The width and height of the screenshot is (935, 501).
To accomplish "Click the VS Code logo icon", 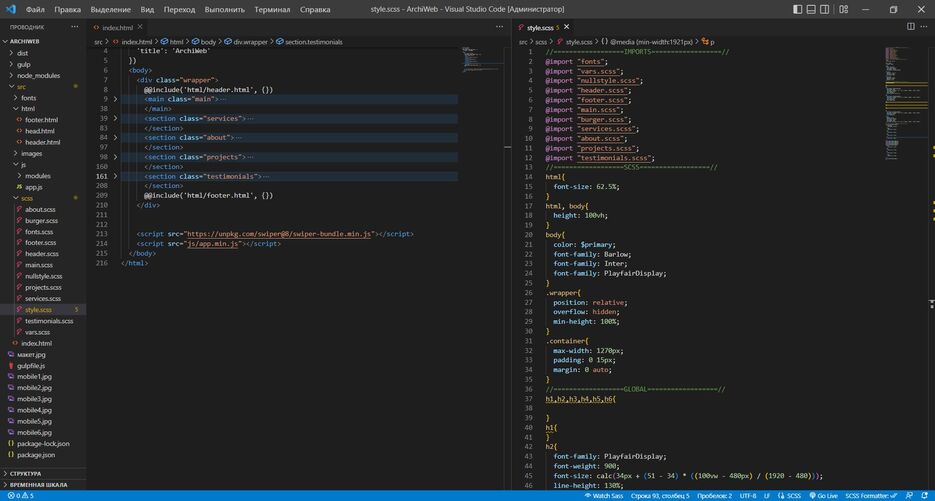I will pos(10,9).
